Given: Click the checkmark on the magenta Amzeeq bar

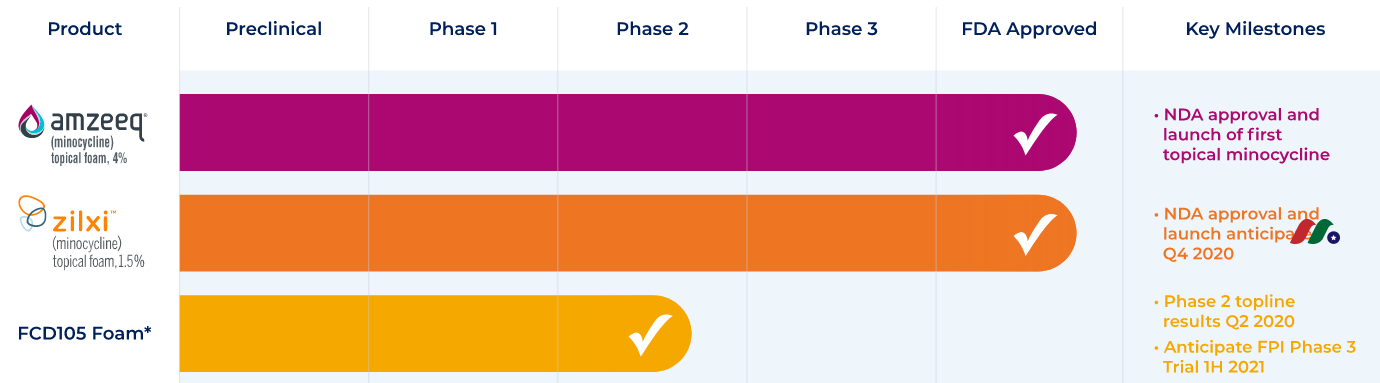Looking at the screenshot, I should point(1035,133).
